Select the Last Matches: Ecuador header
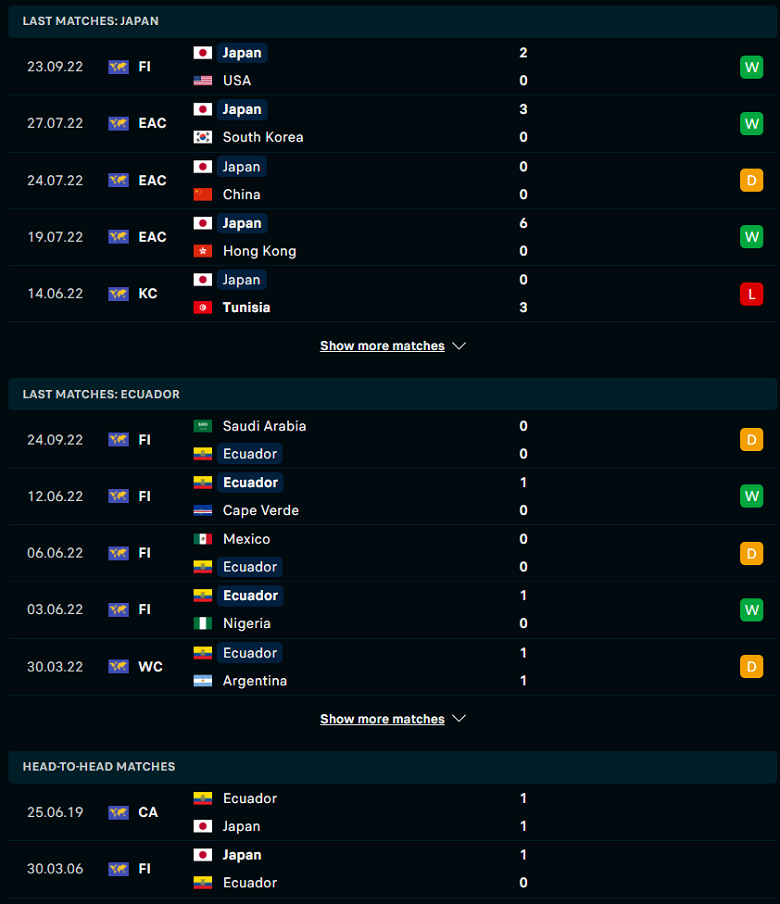 click(x=393, y=394)
